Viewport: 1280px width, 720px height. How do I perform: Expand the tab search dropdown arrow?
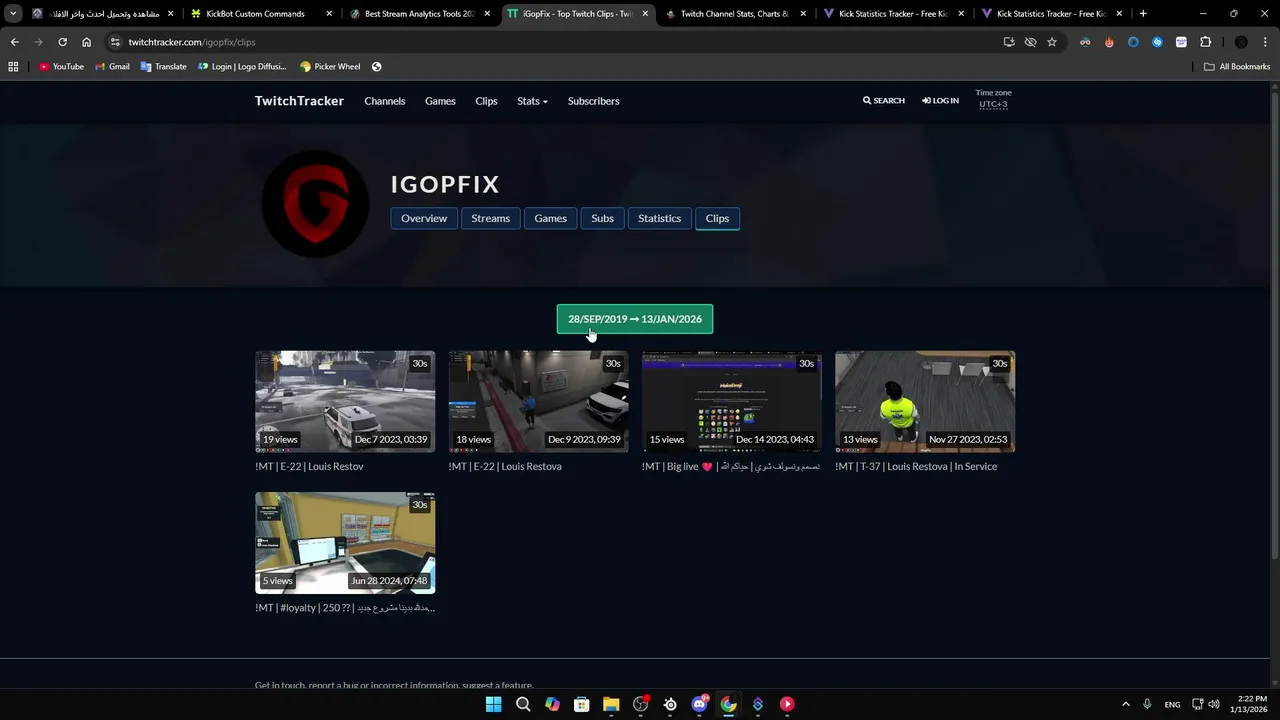tap(13, 14)
